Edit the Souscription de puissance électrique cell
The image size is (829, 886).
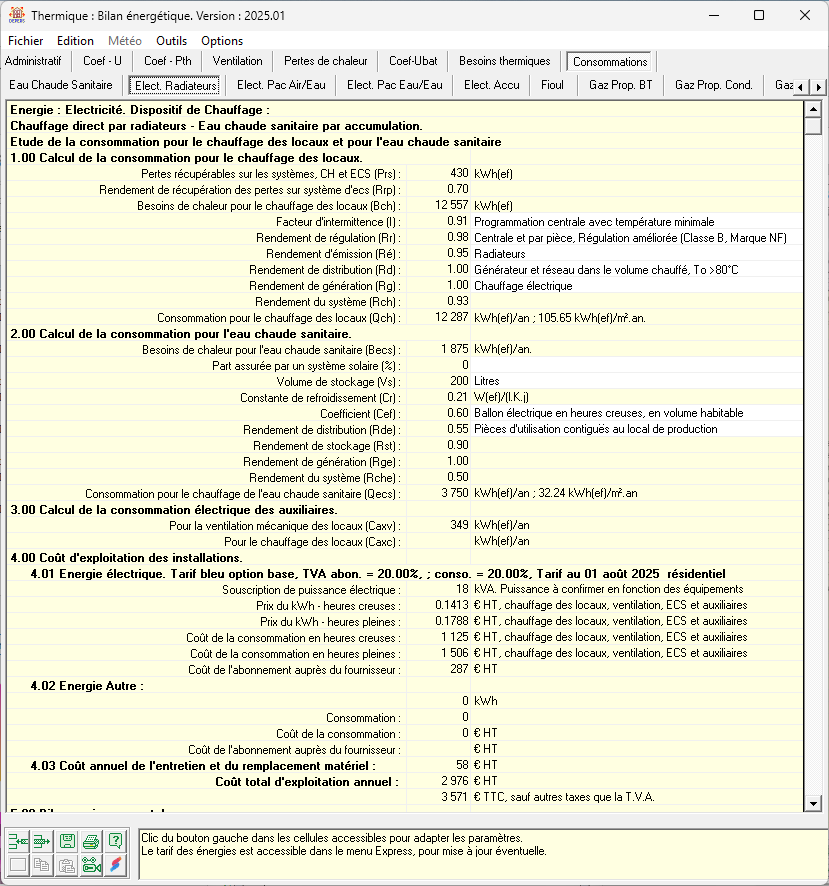[444, 590]
